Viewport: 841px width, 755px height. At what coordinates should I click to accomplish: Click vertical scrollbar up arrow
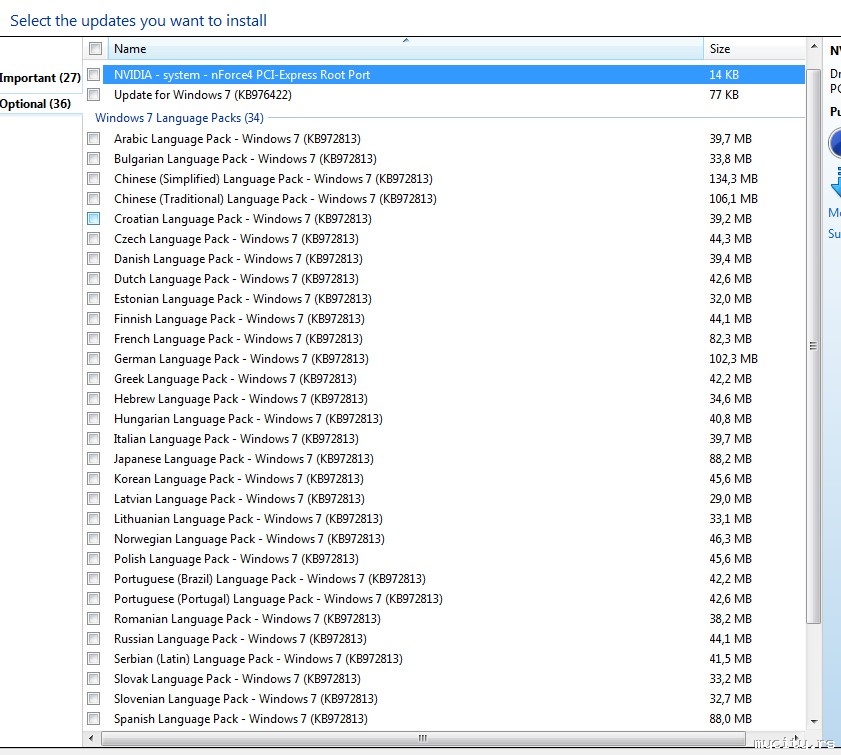pyautogui.click(x=814, y=47)
